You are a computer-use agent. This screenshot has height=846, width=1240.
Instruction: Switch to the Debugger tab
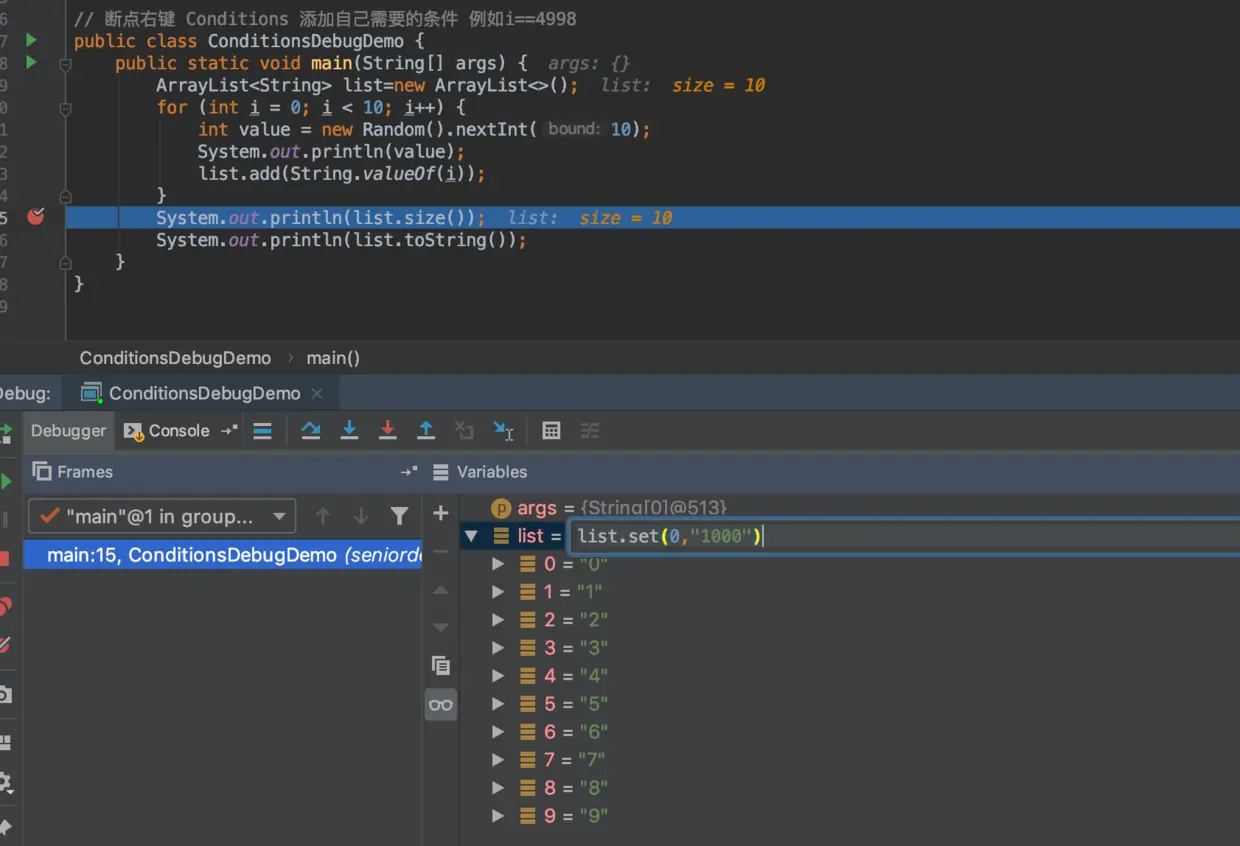[68, 431]
